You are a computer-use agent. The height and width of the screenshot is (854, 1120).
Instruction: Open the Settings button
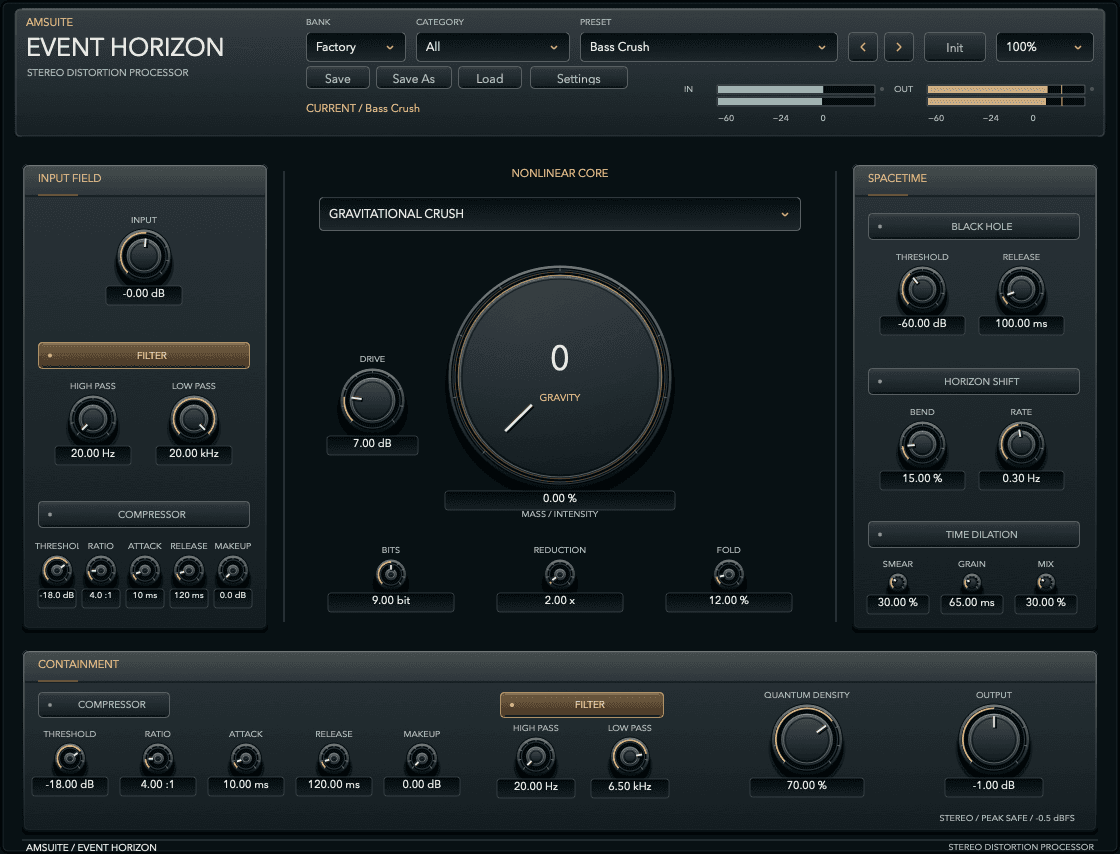pos(579,78)
